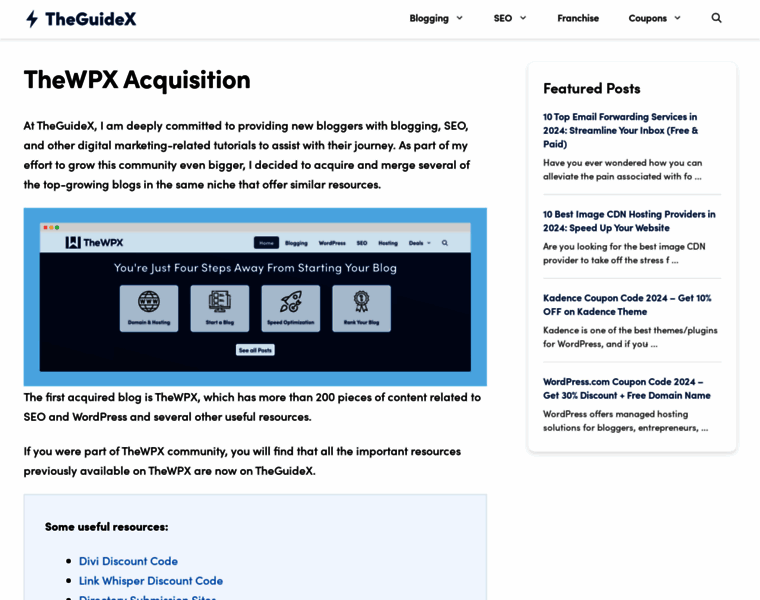Open the Coupons menu
The image size is (760, 600).
(648, 18)
